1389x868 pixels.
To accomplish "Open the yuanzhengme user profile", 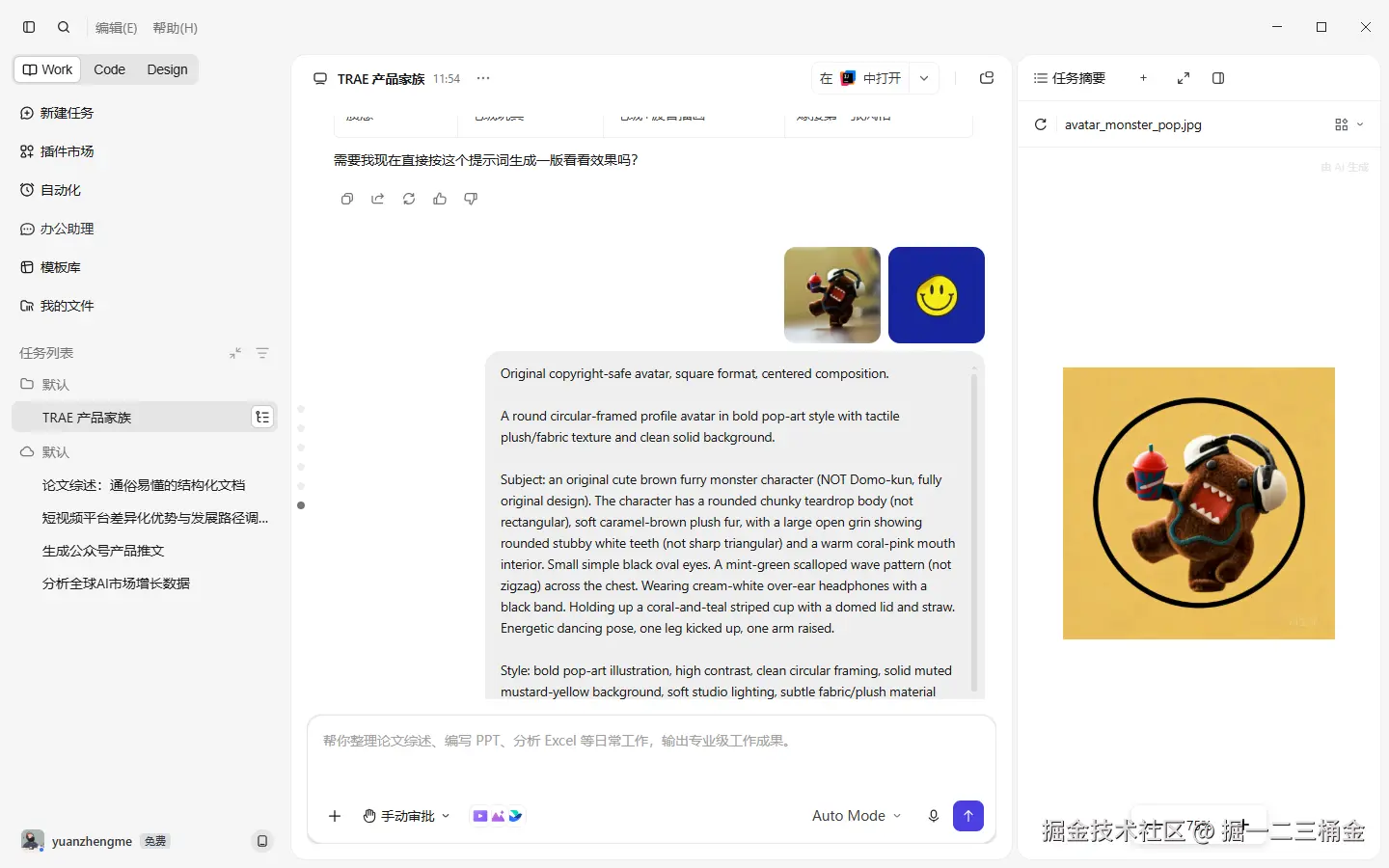I will [x=77, y=841].
